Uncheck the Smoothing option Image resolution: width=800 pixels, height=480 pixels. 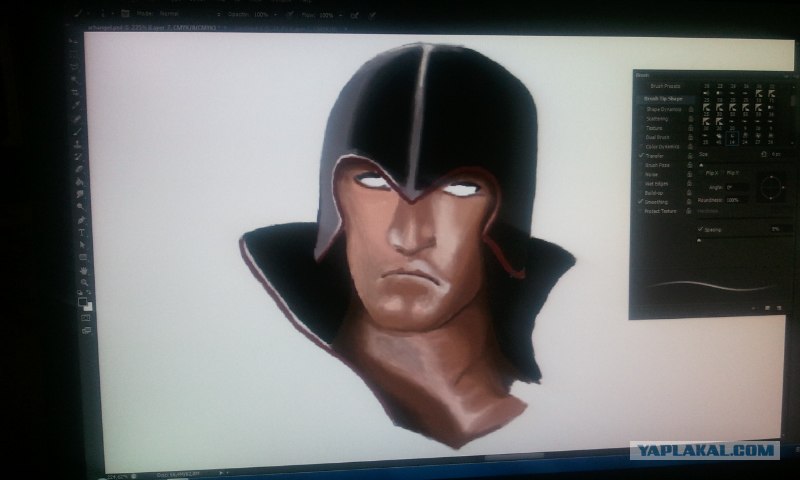pyautogui.click(x=641, y=202)
